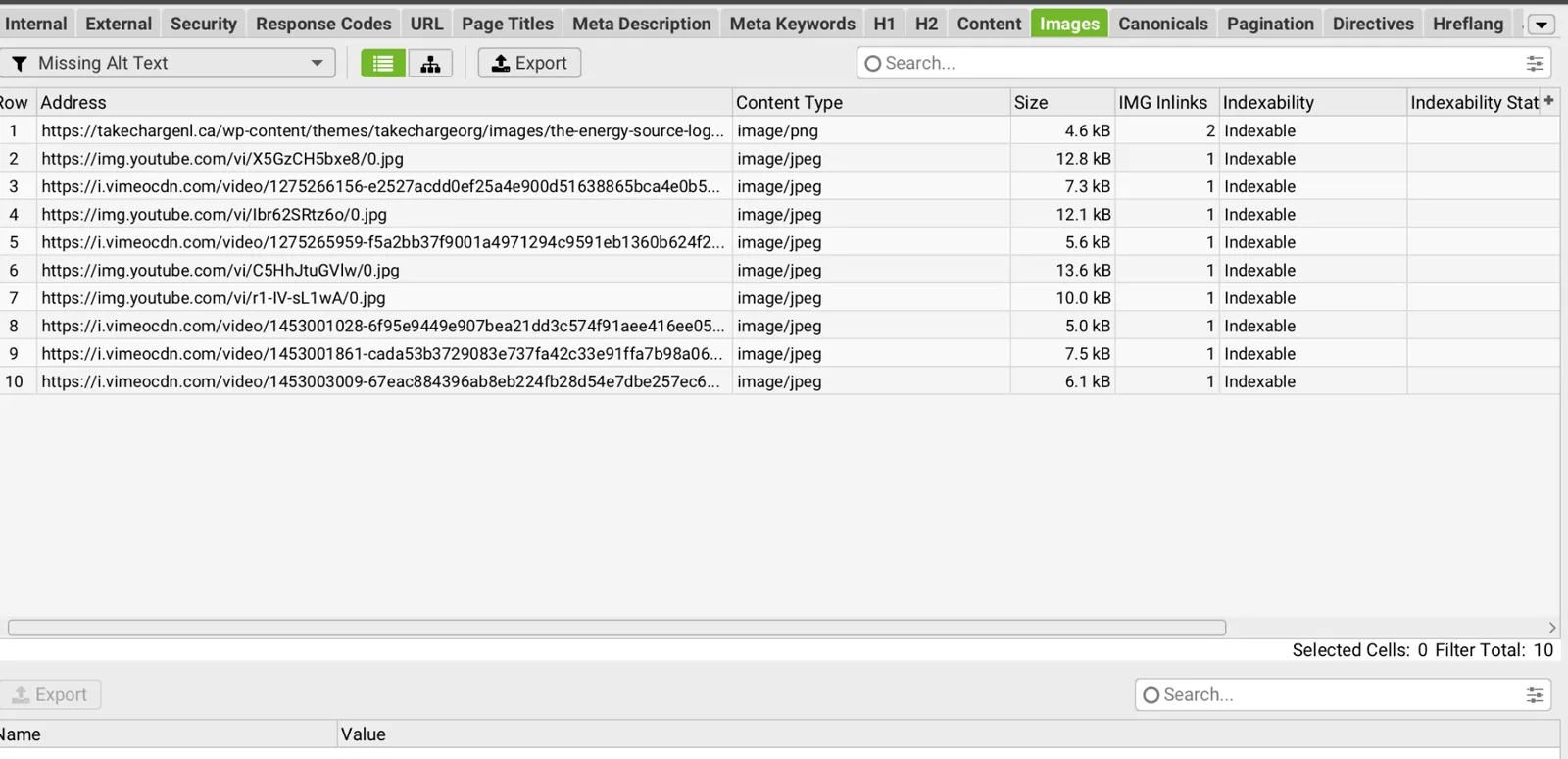Image resolution: width=1568 pixels, height=759 pixels.
Task: Click the horizontal scrollbar thumb
Action: 616,628
